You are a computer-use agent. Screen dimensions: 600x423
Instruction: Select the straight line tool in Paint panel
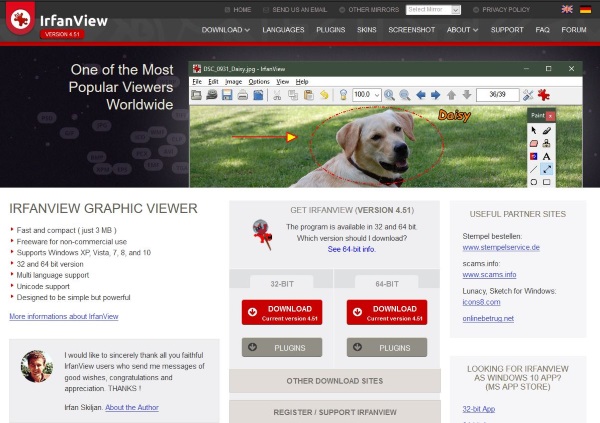coord(534,169)
